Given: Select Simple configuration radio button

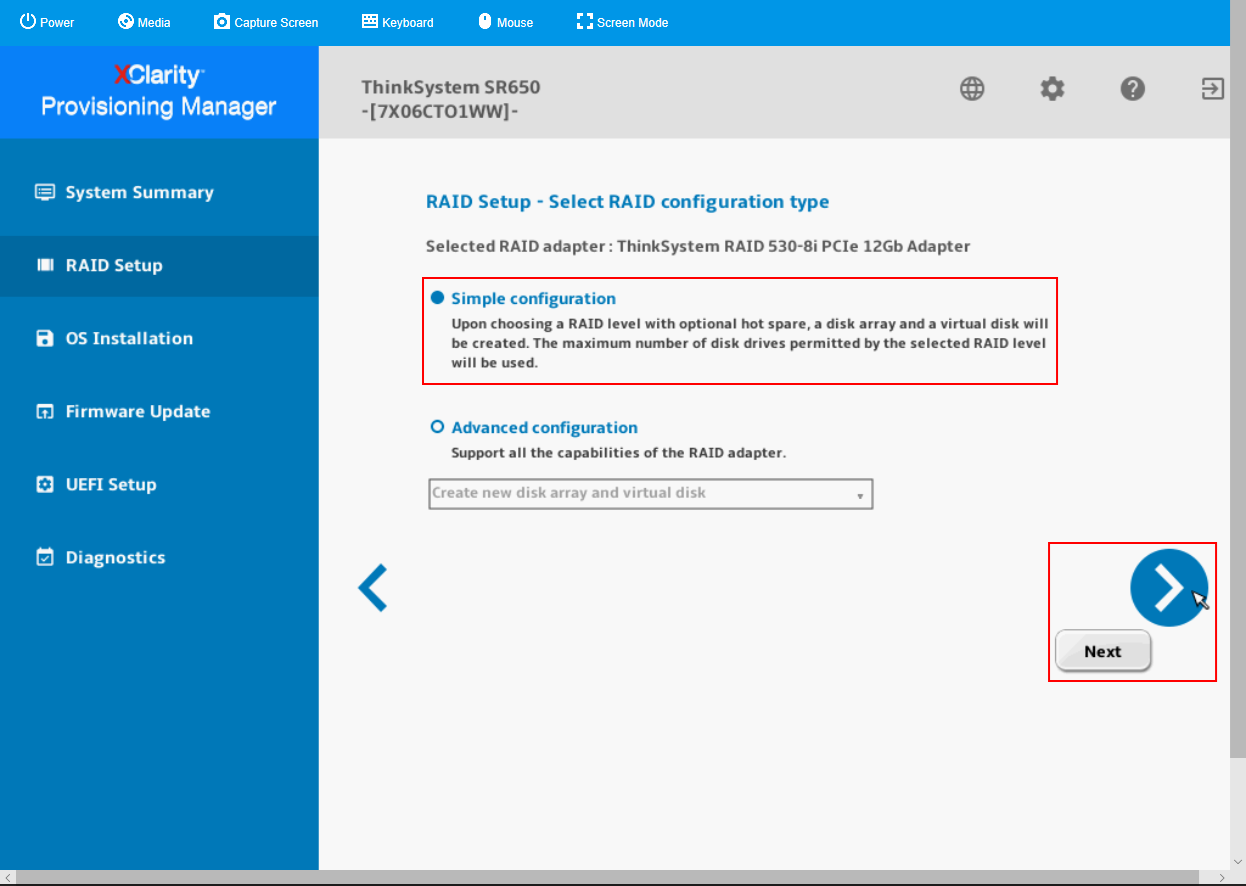Looking at the screenshot, I should pyautogui.click(x=437, y=298).
